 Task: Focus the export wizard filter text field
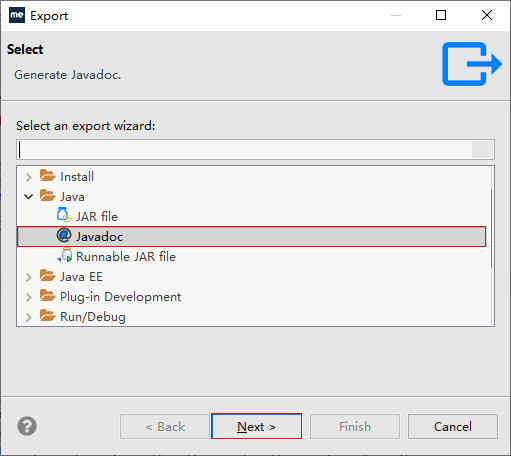pos(255,149)
